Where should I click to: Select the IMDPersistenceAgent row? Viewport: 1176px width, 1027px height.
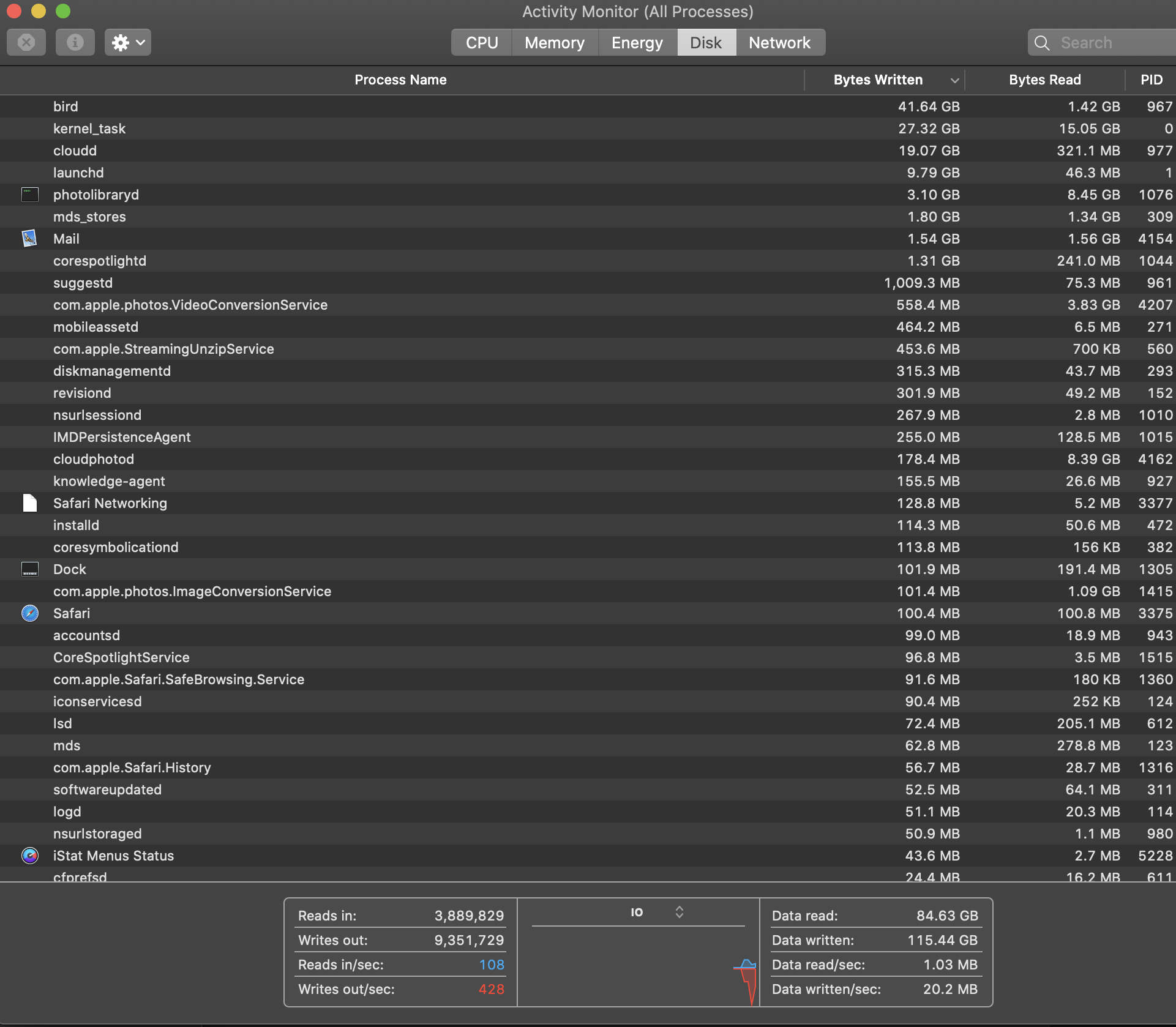coord(588,437)
